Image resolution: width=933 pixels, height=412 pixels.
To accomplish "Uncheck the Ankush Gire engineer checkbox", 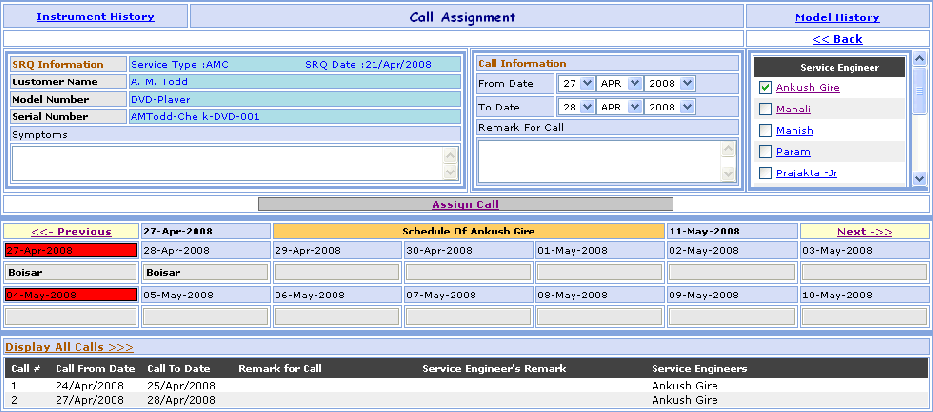I will pyautogui.click(x=765, y=88).
